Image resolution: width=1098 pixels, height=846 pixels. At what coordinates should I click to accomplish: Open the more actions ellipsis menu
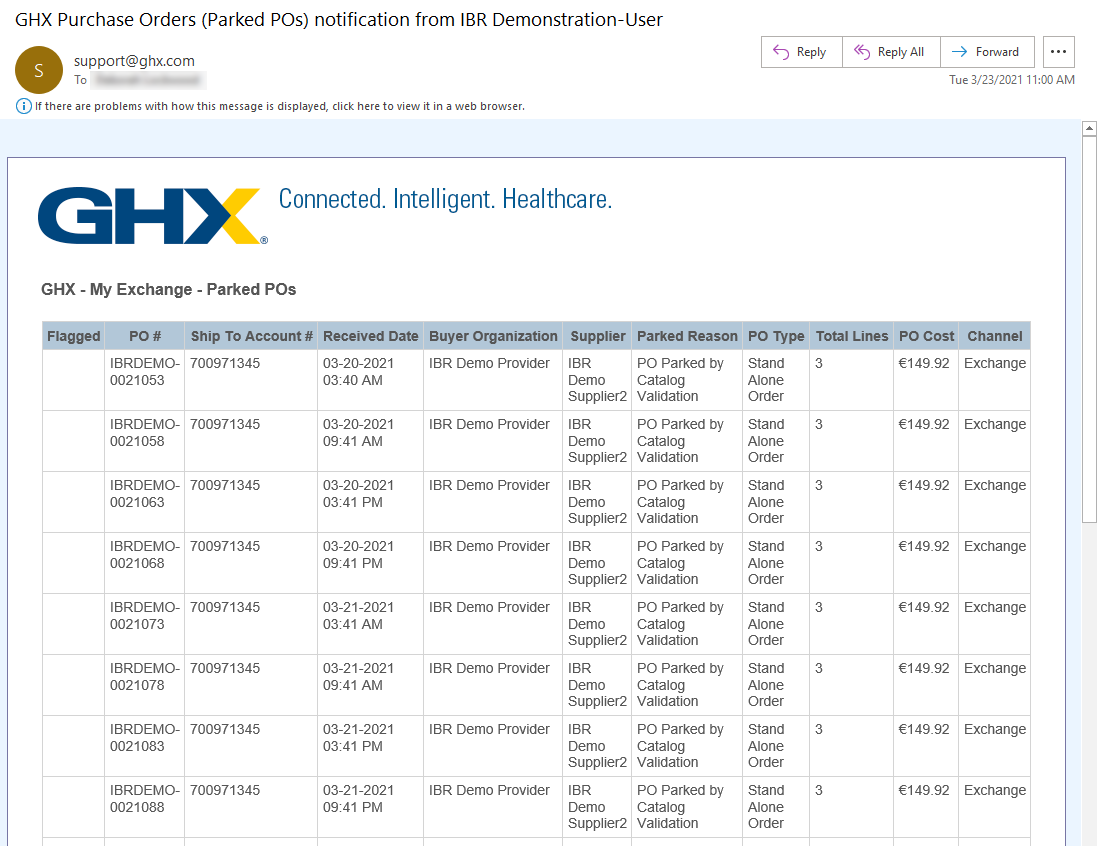click(1059, 52)
